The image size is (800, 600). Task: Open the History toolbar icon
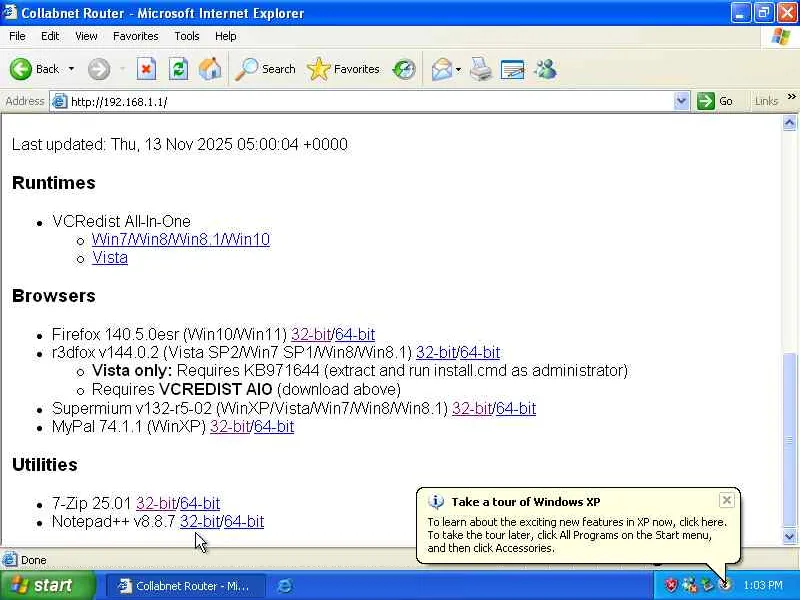[404, 69]
